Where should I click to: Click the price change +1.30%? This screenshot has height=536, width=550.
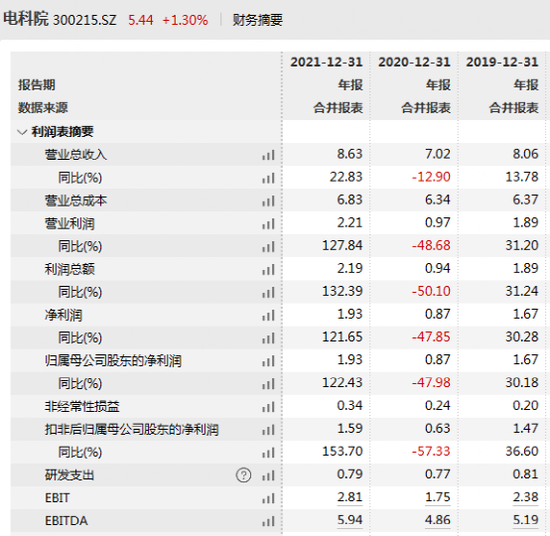[185, 20]
